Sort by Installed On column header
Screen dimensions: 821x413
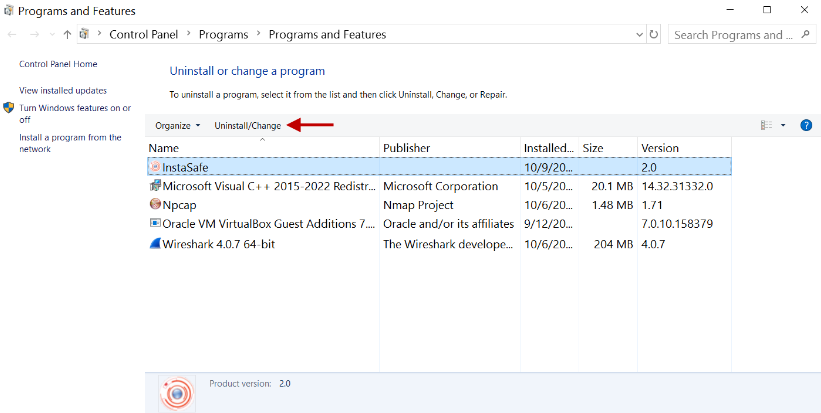(x=550, y=148)
